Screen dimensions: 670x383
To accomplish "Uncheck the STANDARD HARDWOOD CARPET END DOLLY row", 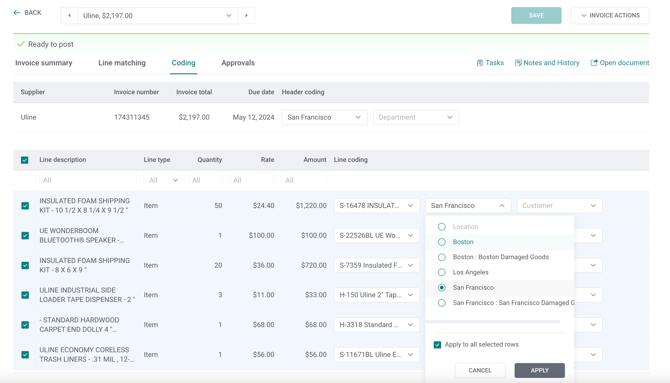I will coord(25,325).
